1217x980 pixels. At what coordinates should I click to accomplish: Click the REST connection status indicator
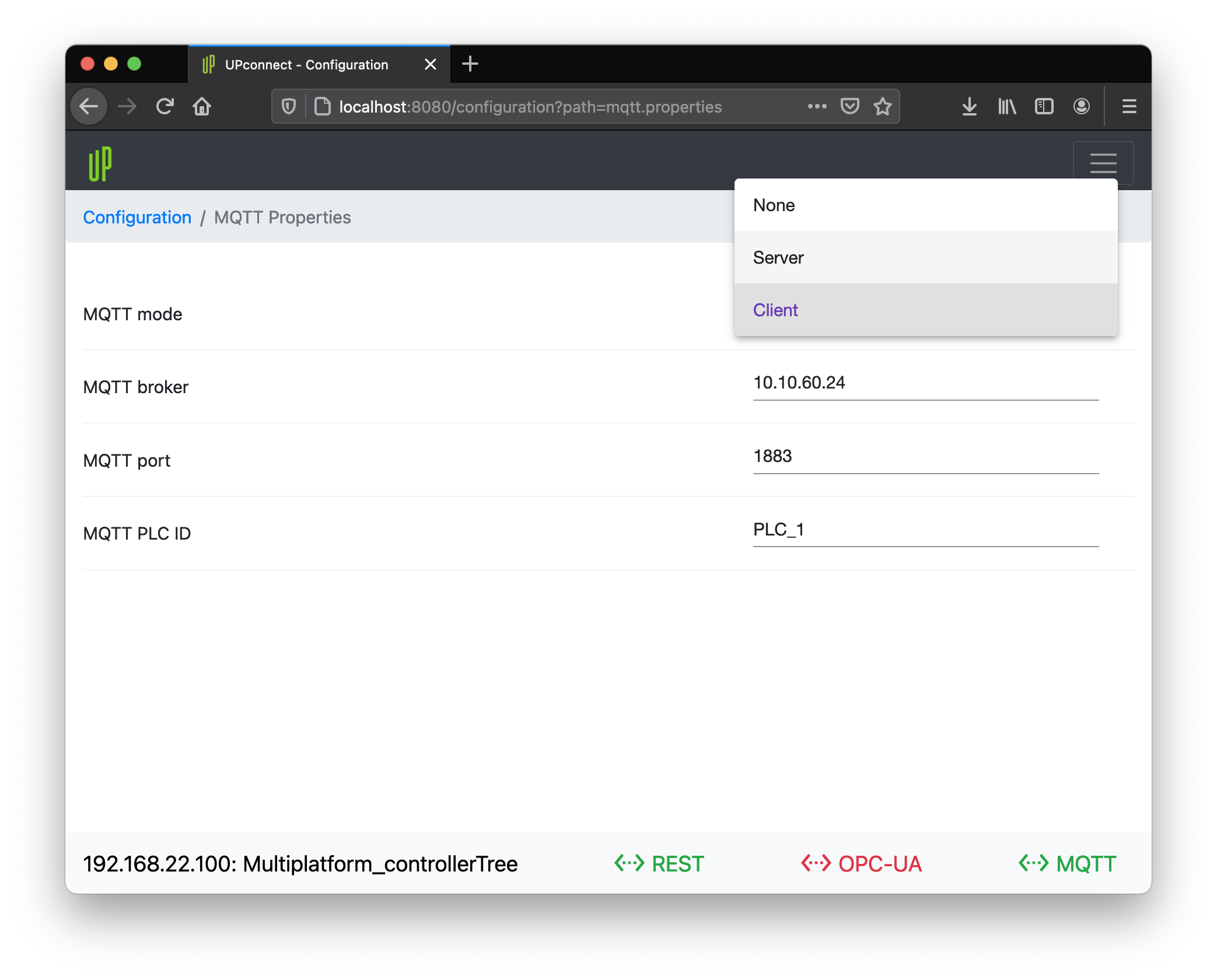click(659, 864)
